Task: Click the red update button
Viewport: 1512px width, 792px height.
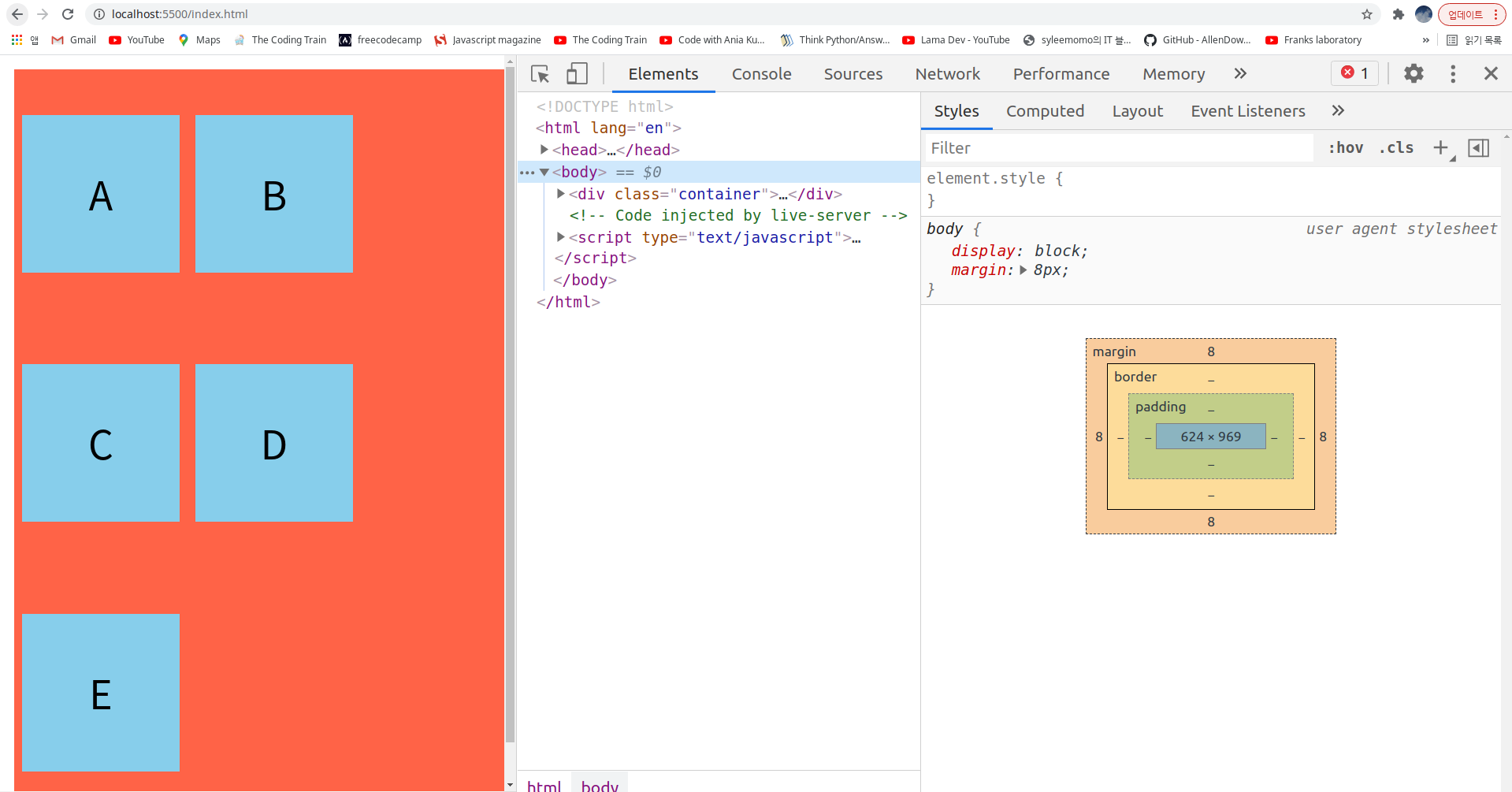Action: click(1472, 14)
